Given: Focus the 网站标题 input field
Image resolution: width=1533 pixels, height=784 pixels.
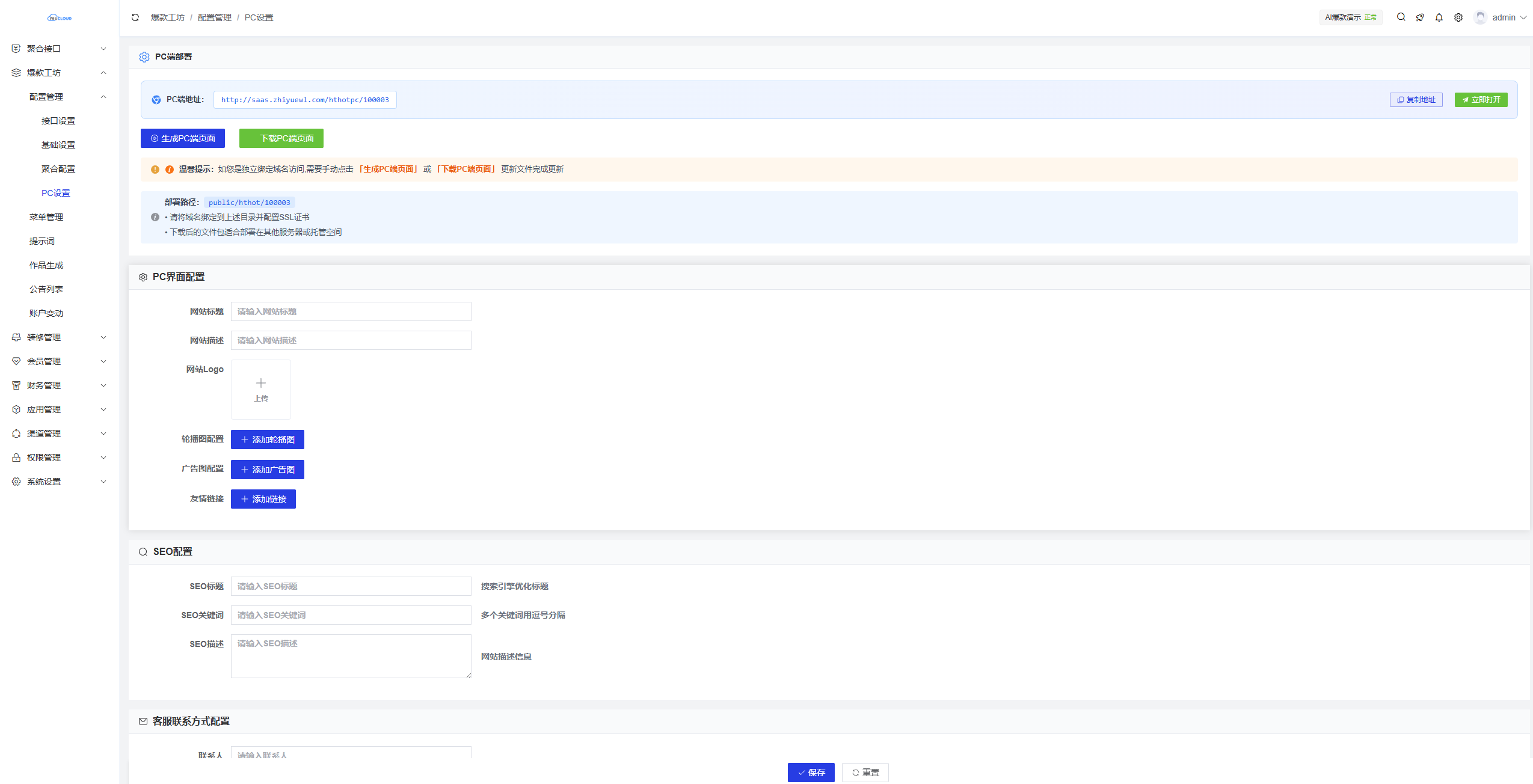Looking at the screenshot, I should 351,311.
